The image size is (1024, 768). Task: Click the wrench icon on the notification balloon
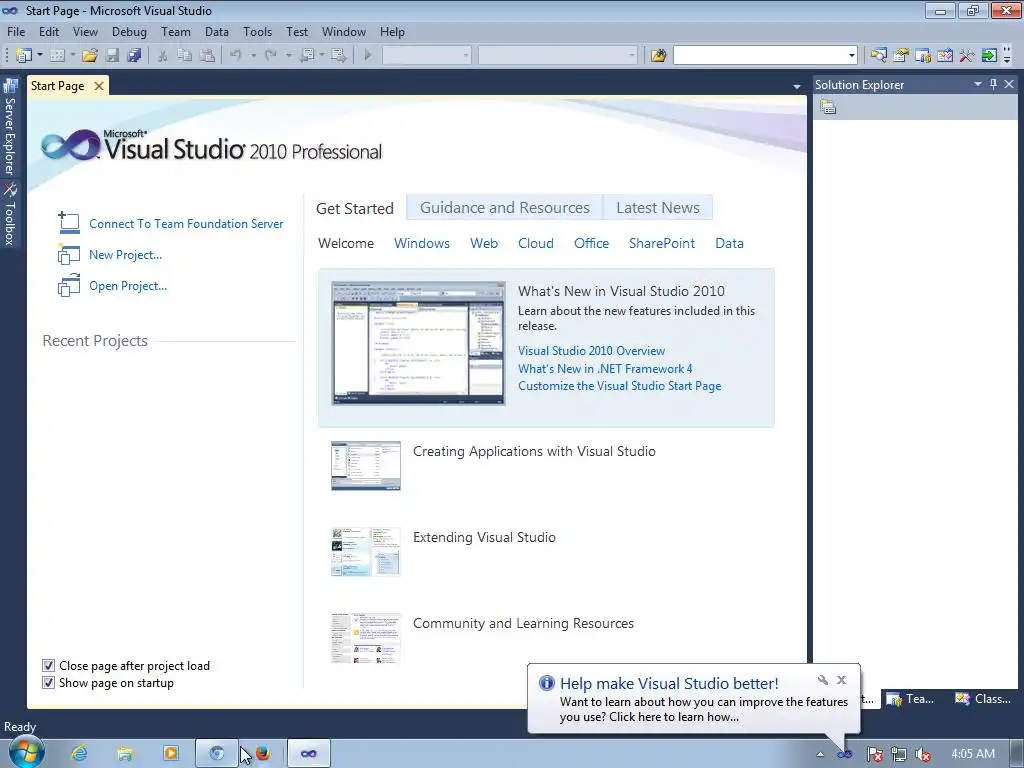[823, 680]
